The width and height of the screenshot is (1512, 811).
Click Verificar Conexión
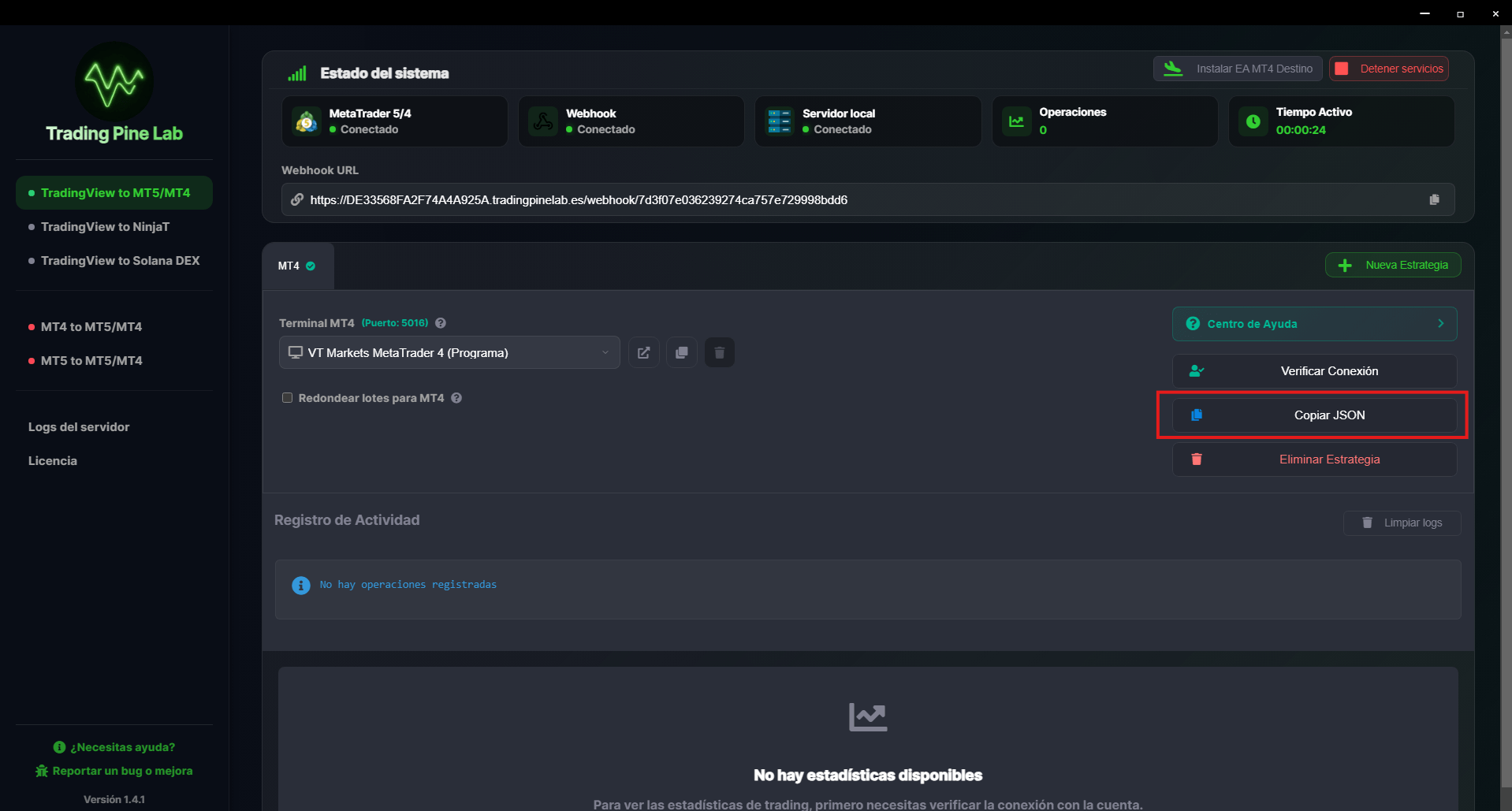[x=1313, y=370]
